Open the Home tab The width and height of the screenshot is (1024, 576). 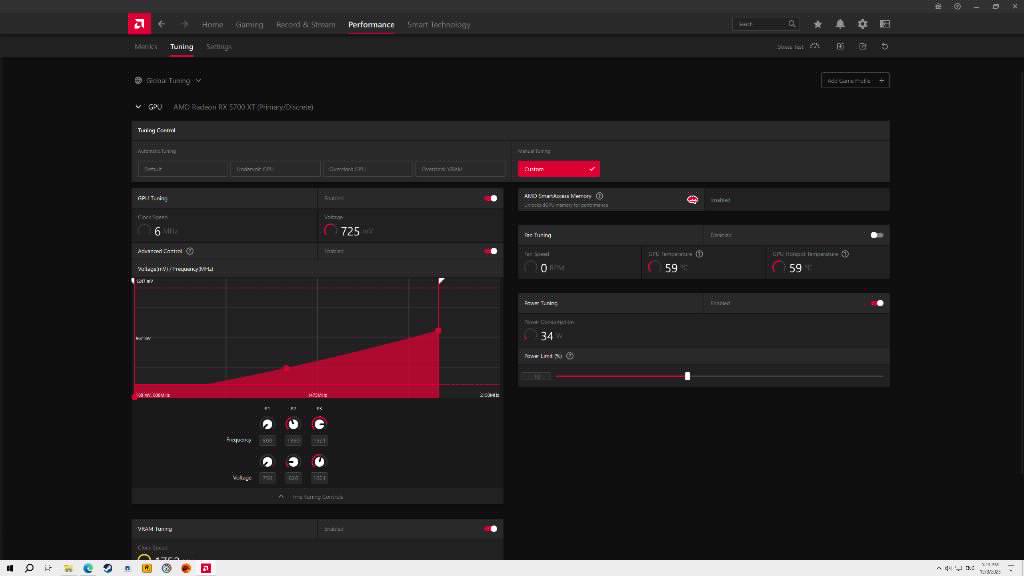tap(212, 25)
